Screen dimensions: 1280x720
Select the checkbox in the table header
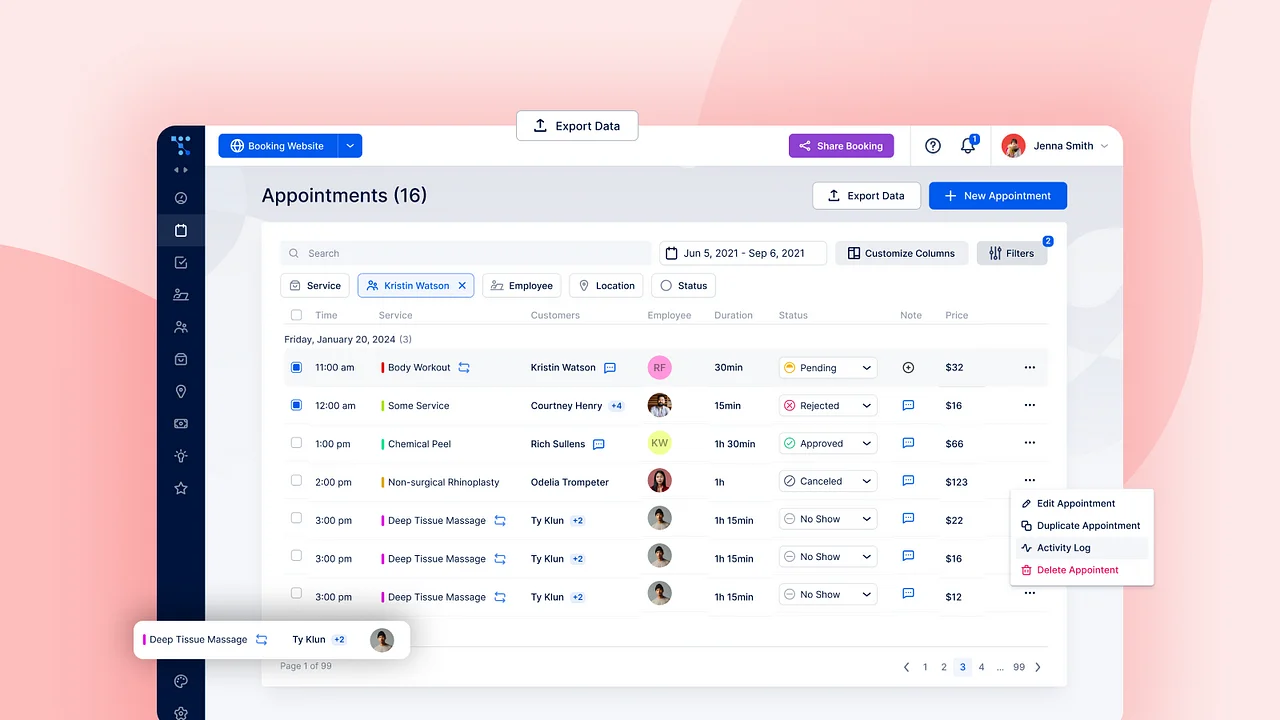click(296, 314)
